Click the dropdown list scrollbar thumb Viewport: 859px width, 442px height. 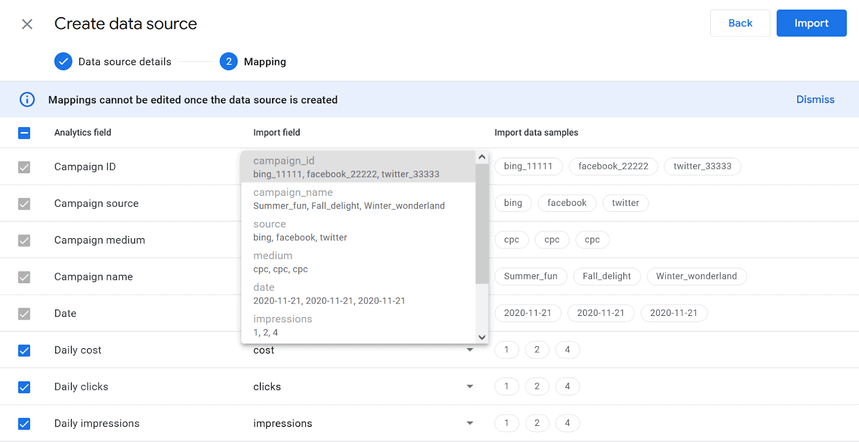(482, 223)
